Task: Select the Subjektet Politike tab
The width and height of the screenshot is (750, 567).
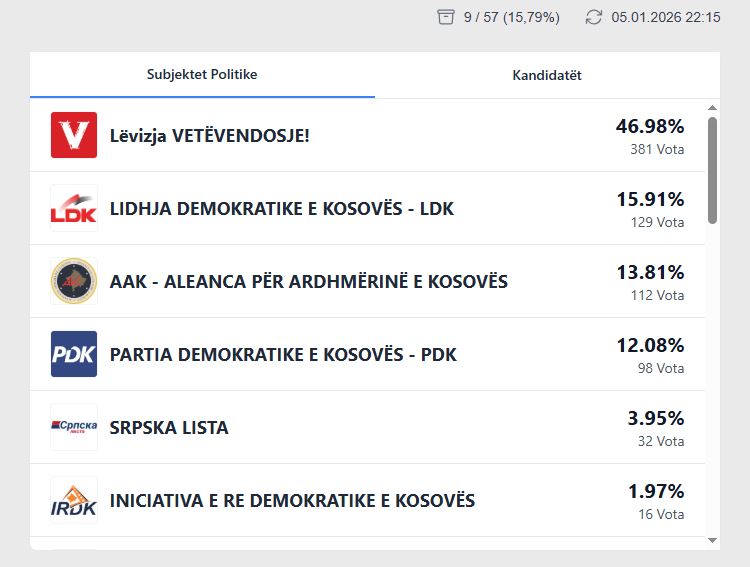Action: (x=202, y=75)
